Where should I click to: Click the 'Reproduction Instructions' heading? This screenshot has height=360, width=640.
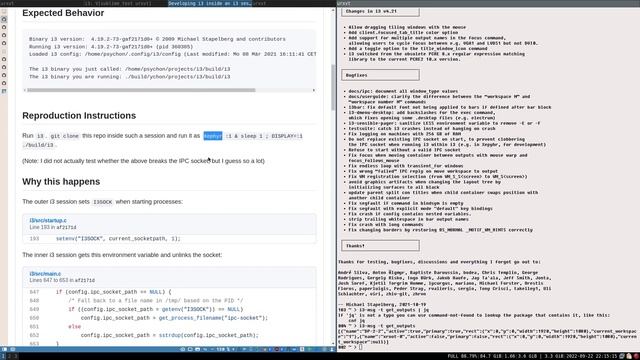[x=79, y=116]
